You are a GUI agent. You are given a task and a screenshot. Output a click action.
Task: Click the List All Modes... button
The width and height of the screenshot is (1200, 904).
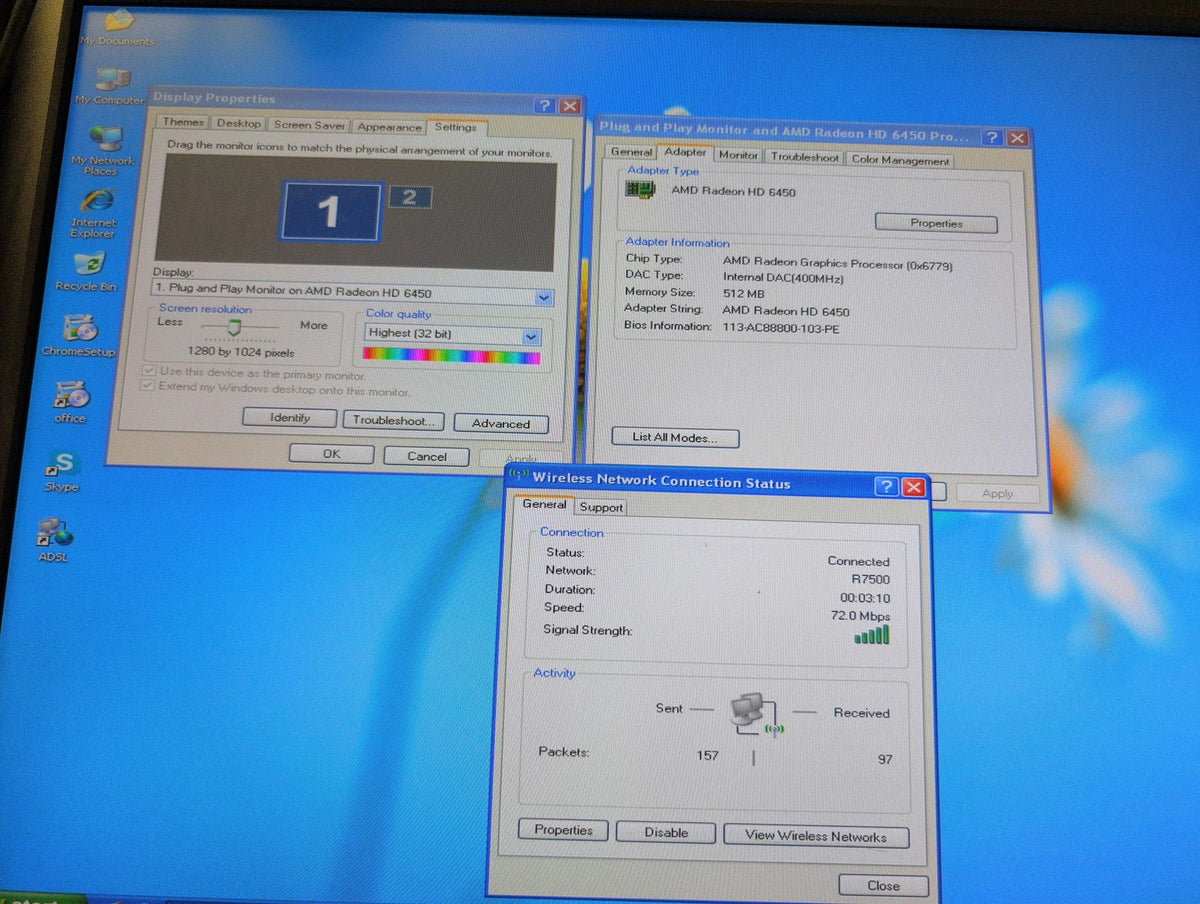[x=675, y=438]
